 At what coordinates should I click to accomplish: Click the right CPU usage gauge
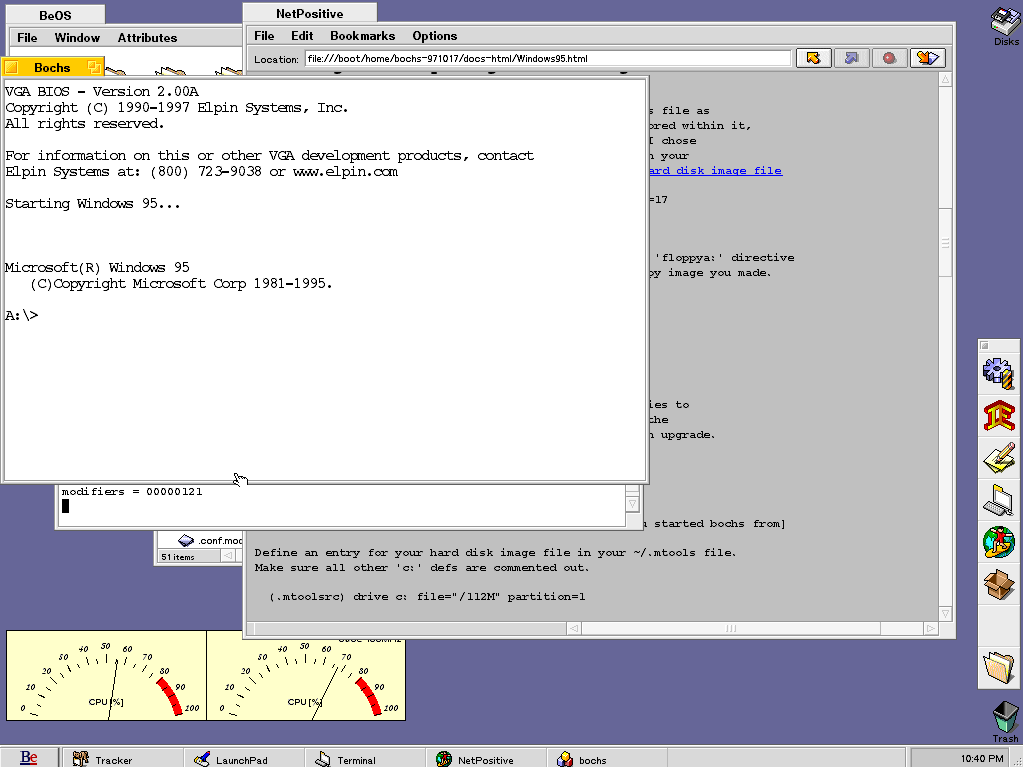306,679
